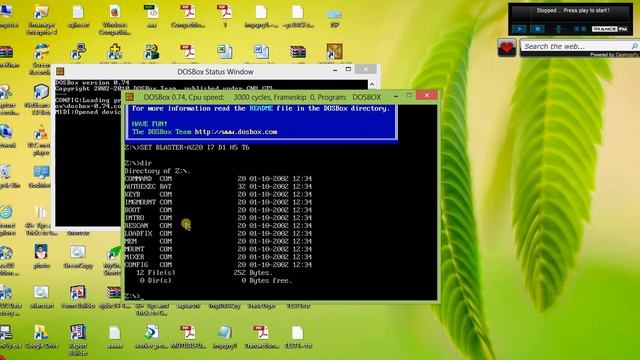
Task: Click the DOSBox icon in the main DOSBox title bar
Action: point(130,97)
